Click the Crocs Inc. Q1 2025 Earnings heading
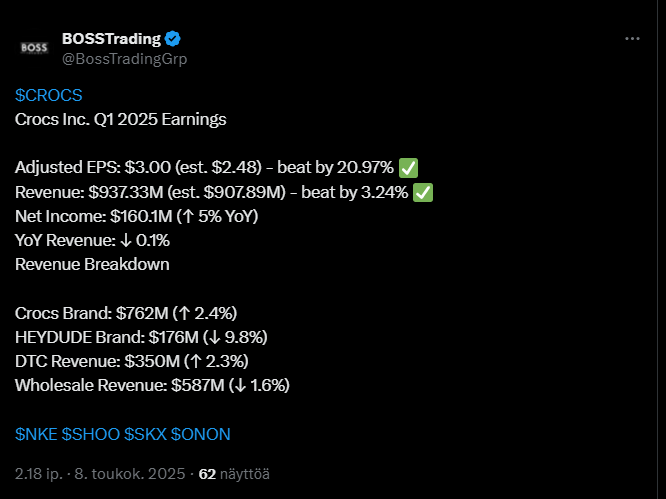The height and width of the screenshot is (499, 666). pos(121,120)
